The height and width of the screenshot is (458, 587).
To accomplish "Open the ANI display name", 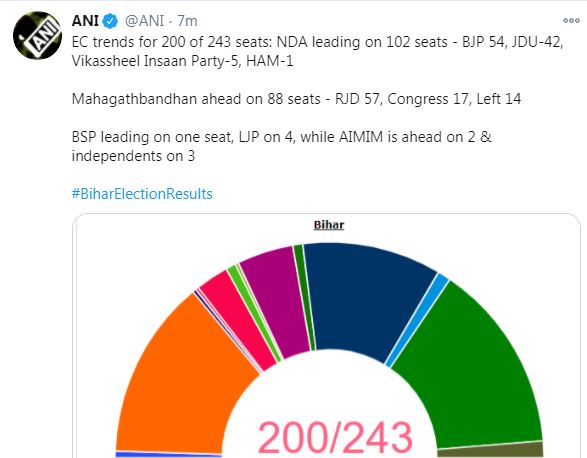I will (85, 21).
